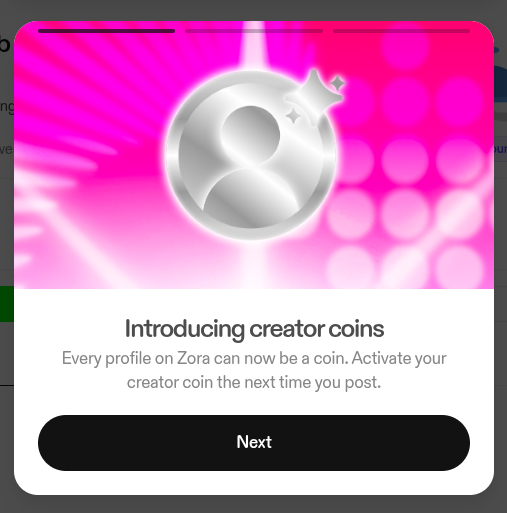Click the small sparkle at coin's top-right
The width and height of the screenshot is (507, 513).
[338, 83]
